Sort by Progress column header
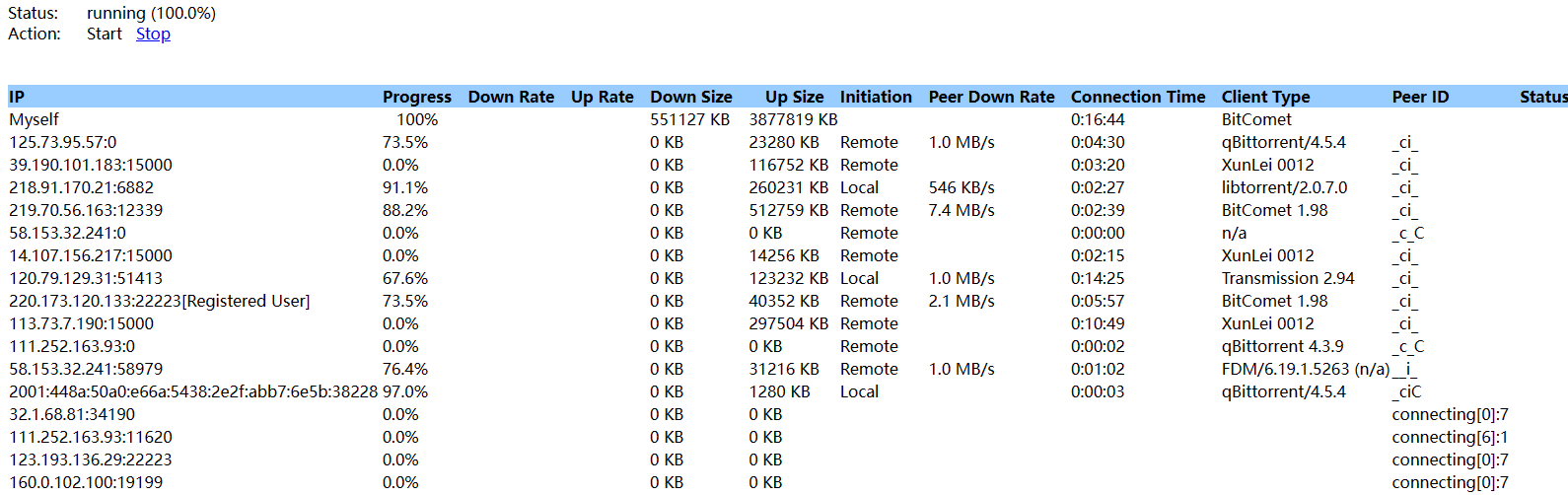 tap(416, 97)
